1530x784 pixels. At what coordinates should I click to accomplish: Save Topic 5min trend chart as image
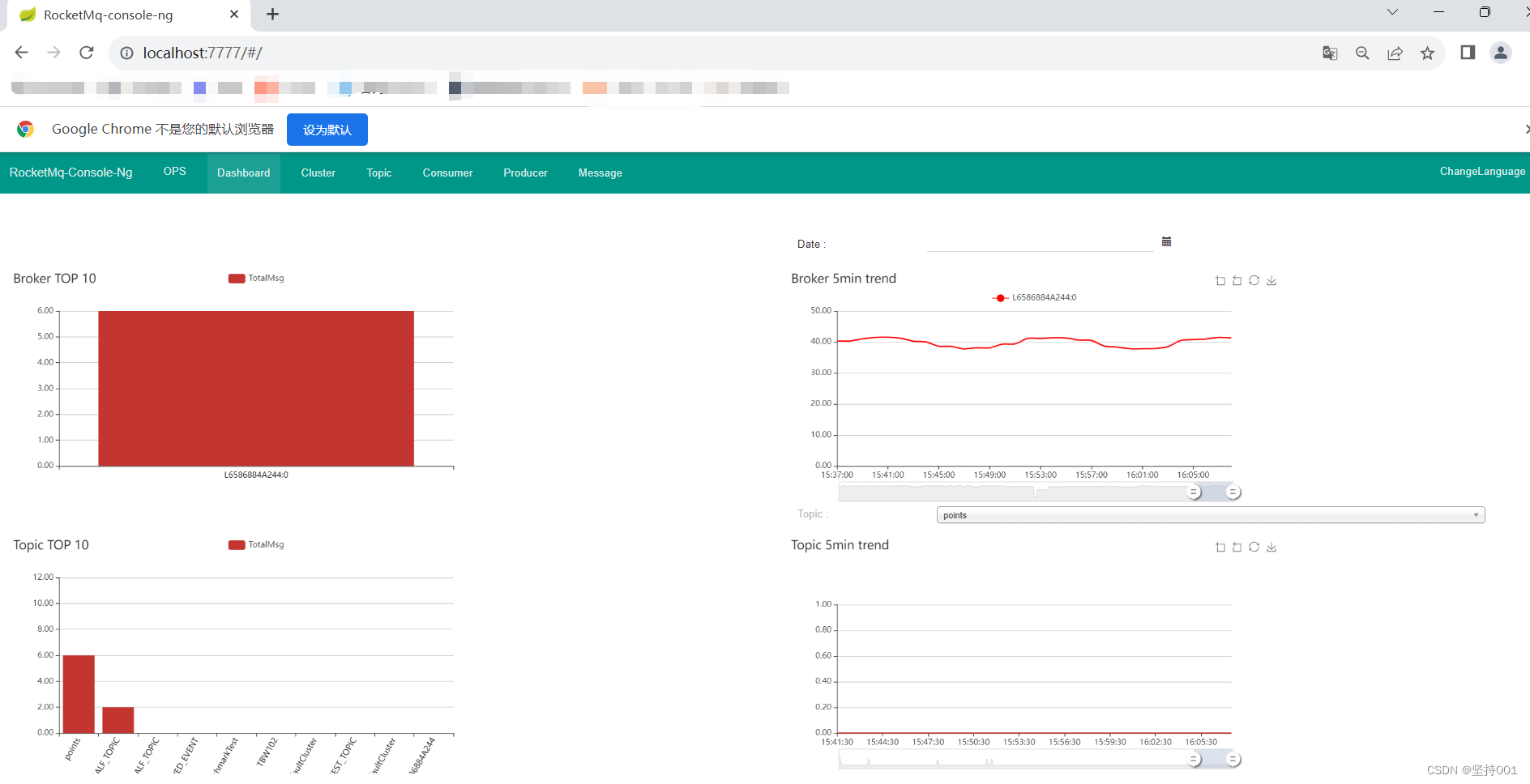[1271, 547]
